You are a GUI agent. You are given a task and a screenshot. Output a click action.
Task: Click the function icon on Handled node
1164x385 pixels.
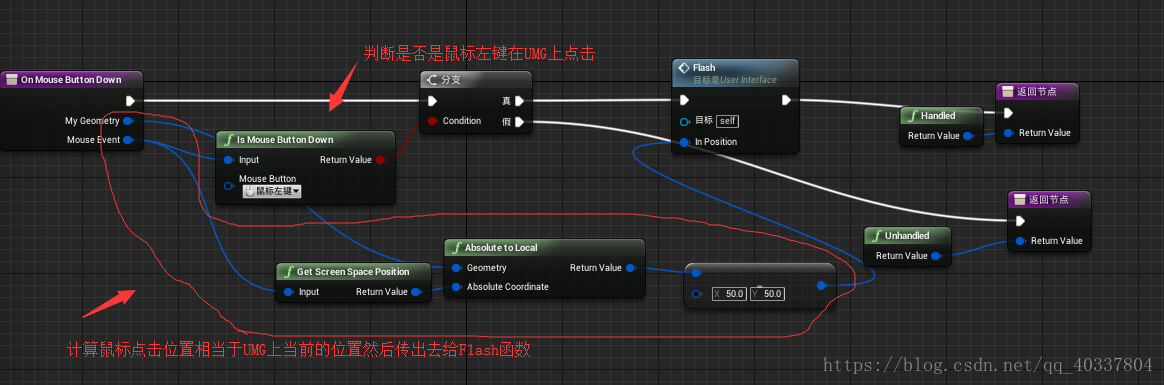914,116
